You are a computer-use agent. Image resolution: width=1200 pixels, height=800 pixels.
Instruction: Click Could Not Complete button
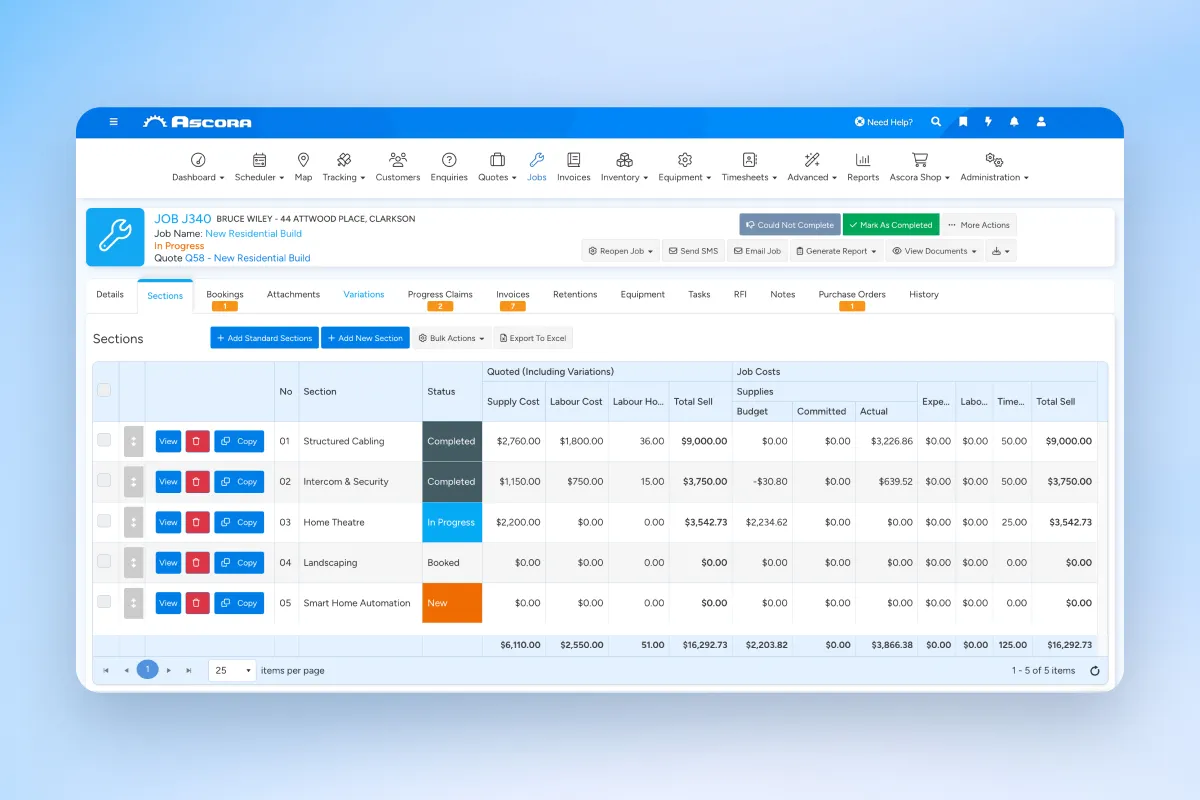[790, 225]
